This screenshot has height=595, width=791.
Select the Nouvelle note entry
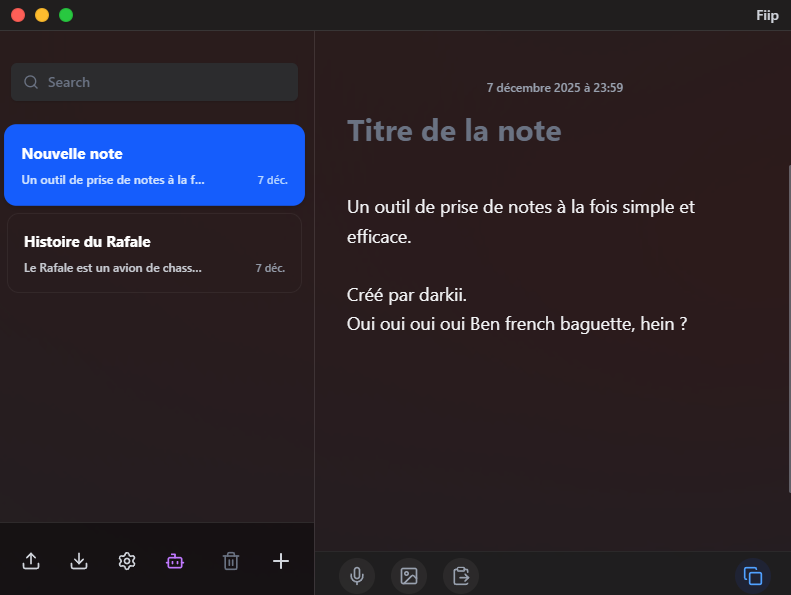(x=155, y=165)
